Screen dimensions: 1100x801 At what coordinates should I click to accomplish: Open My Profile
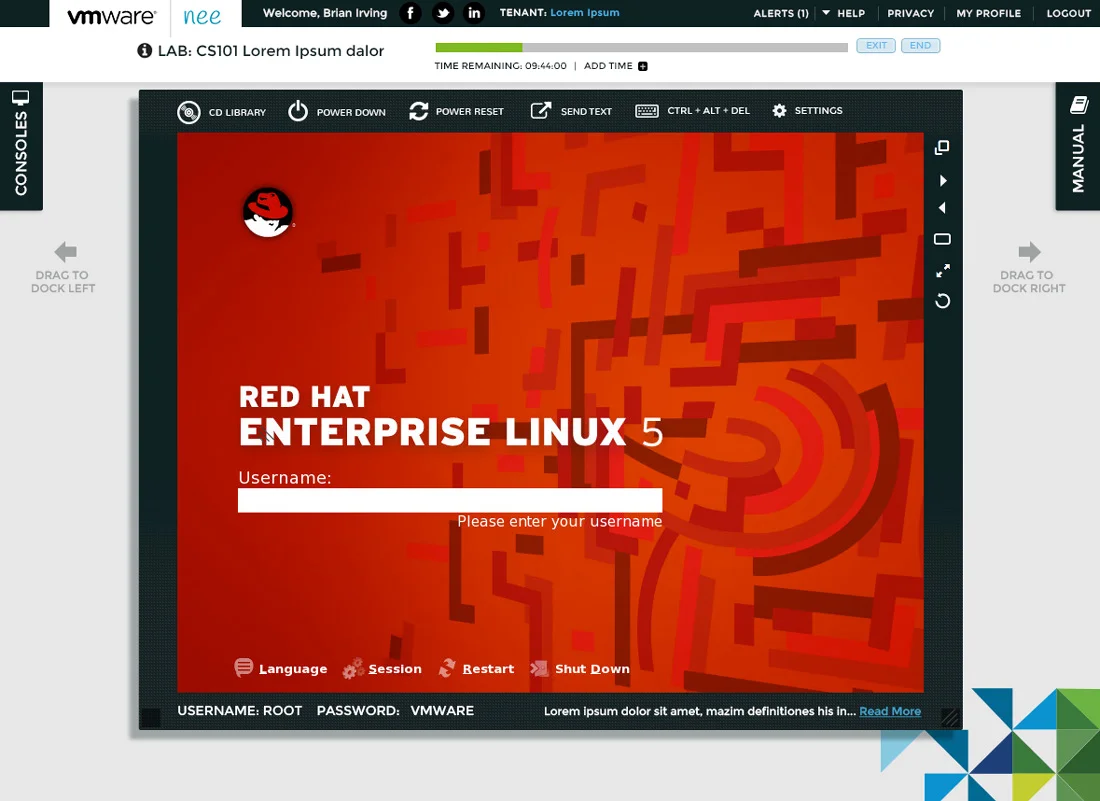pos(988,13)
